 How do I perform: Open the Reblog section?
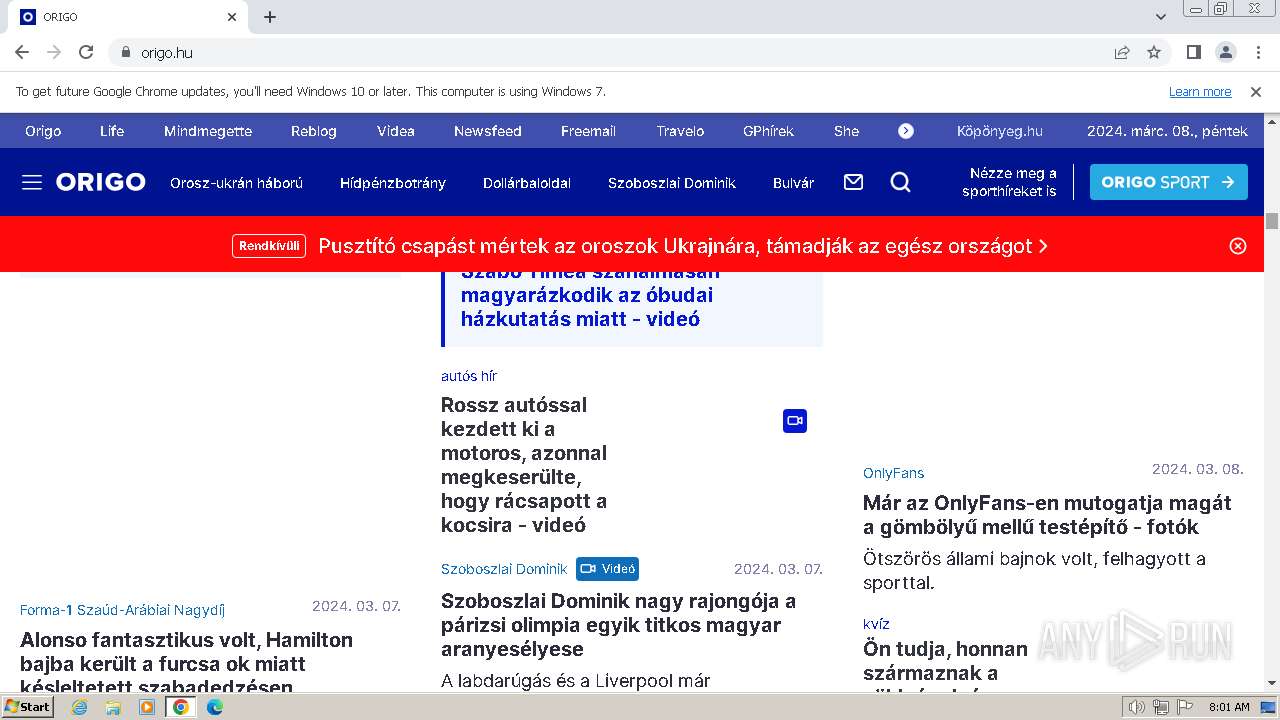314,131
